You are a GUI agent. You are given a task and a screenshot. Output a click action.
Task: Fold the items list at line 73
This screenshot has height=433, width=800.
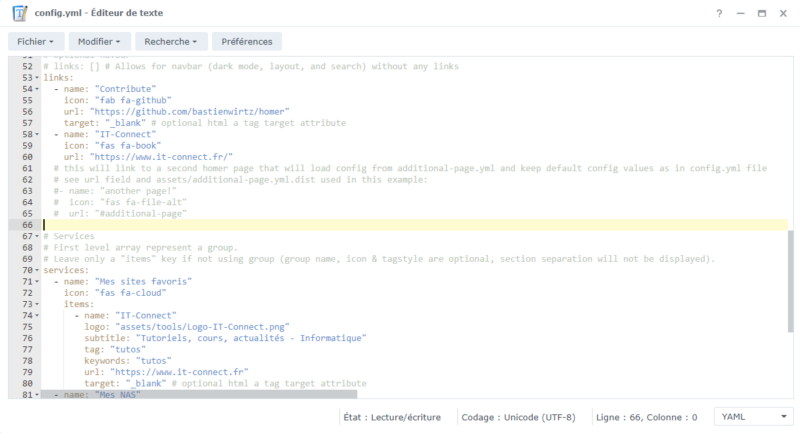pos(37,304)
